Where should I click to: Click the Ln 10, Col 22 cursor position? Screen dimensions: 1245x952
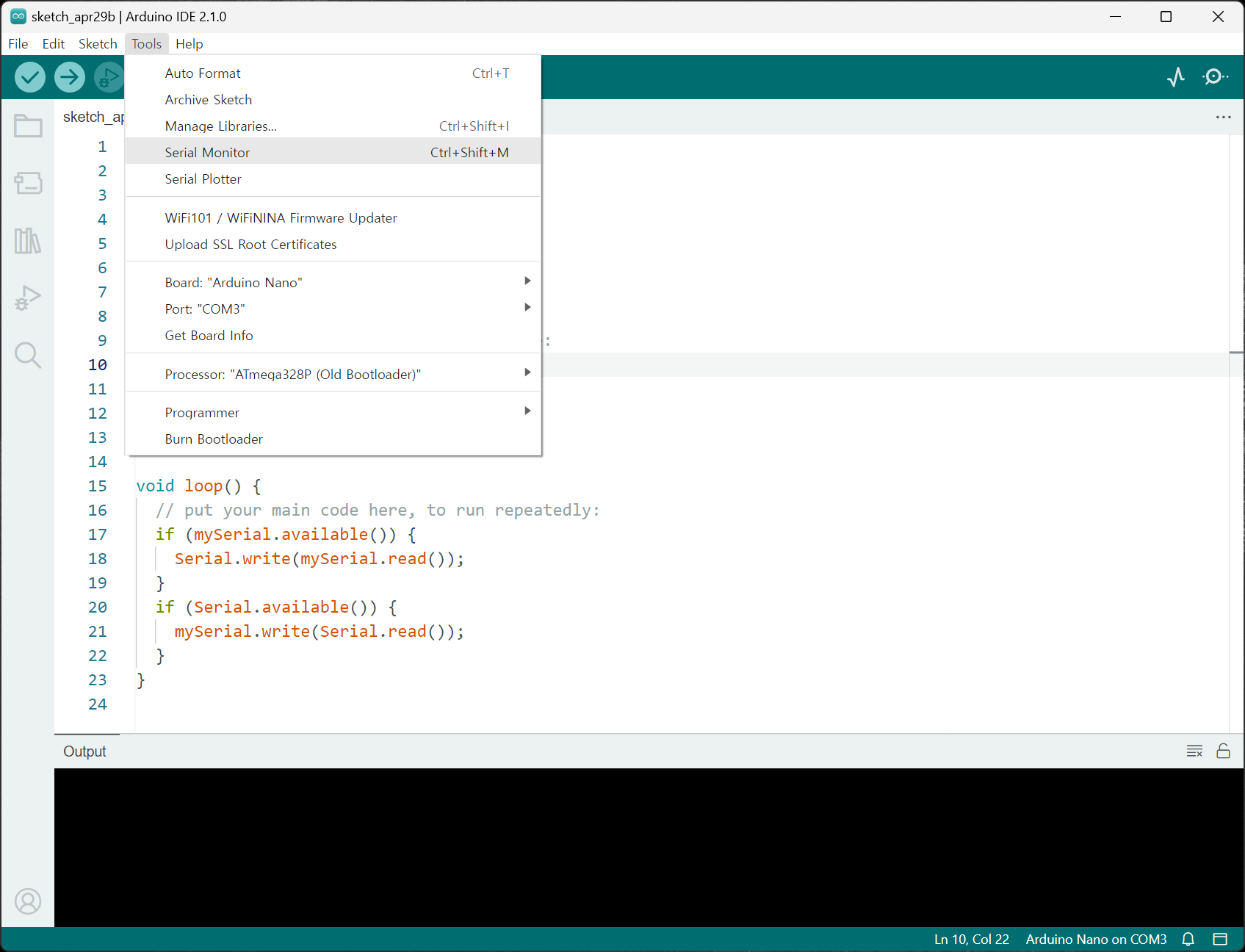[971, 939]
